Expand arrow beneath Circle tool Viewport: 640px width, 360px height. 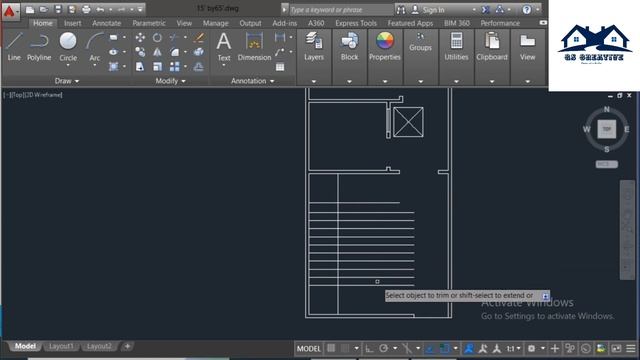68,66
